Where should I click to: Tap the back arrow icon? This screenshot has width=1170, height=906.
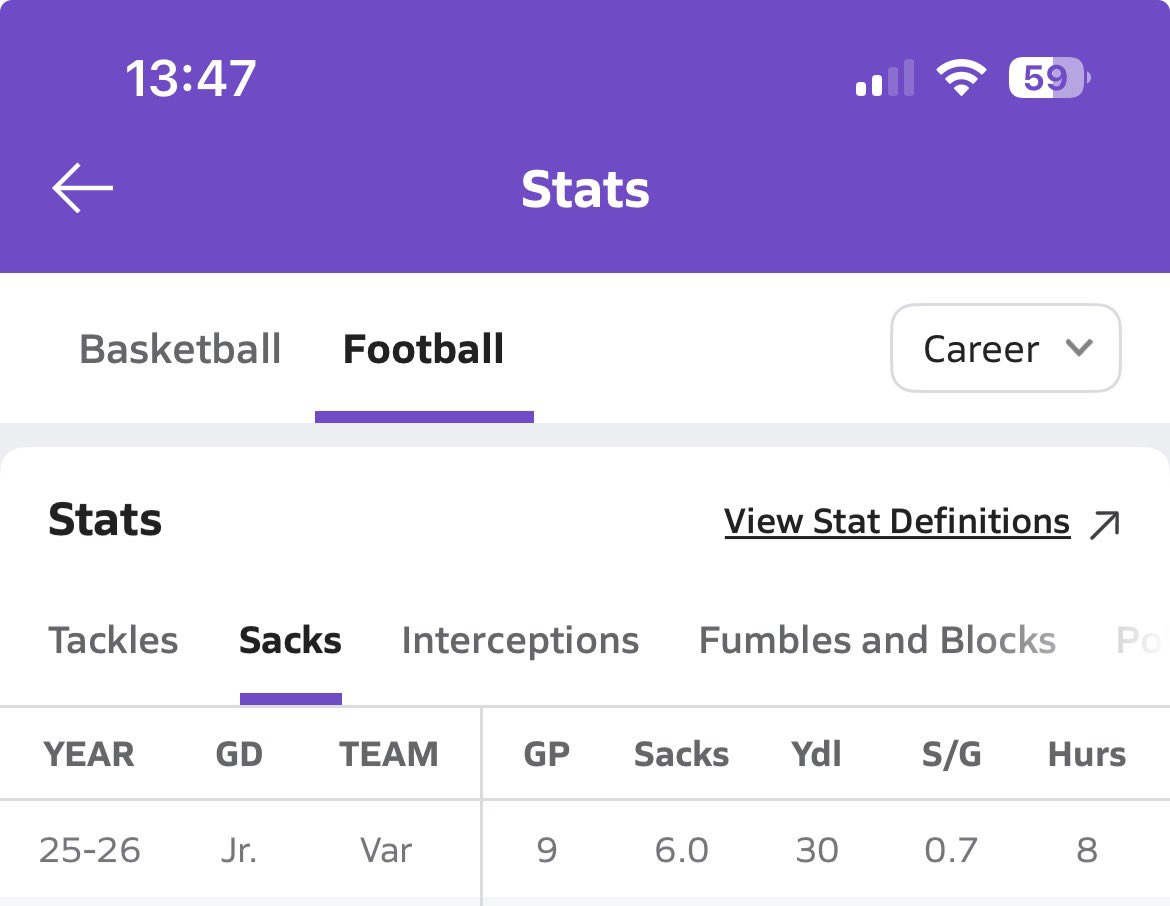click(x=82, y=188)
